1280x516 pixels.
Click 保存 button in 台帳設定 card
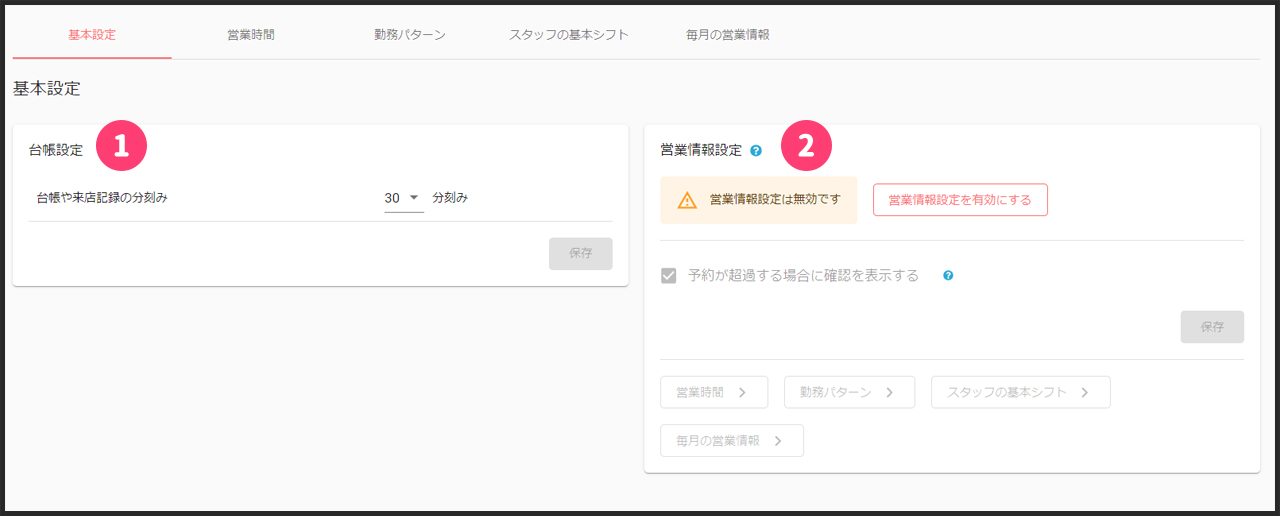click(x=580, y=254)
